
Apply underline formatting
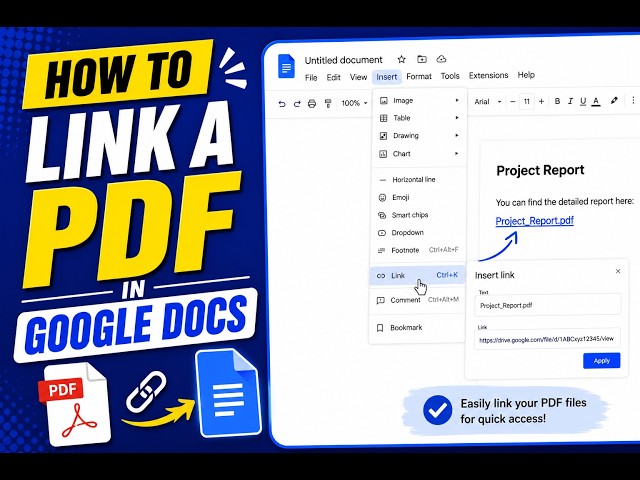click(583, 102)
